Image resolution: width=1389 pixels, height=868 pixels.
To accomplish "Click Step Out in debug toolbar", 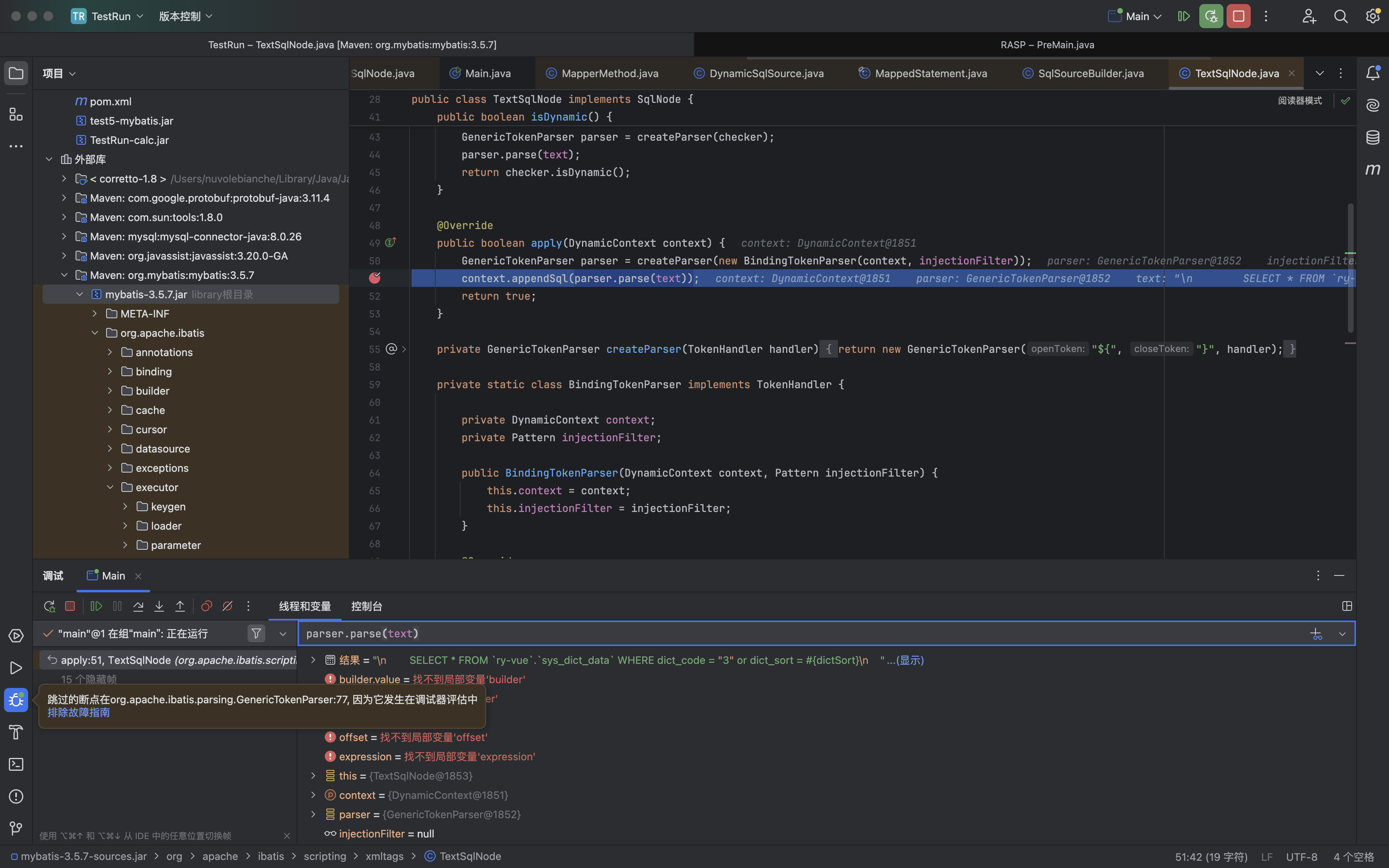I will 180,606.
